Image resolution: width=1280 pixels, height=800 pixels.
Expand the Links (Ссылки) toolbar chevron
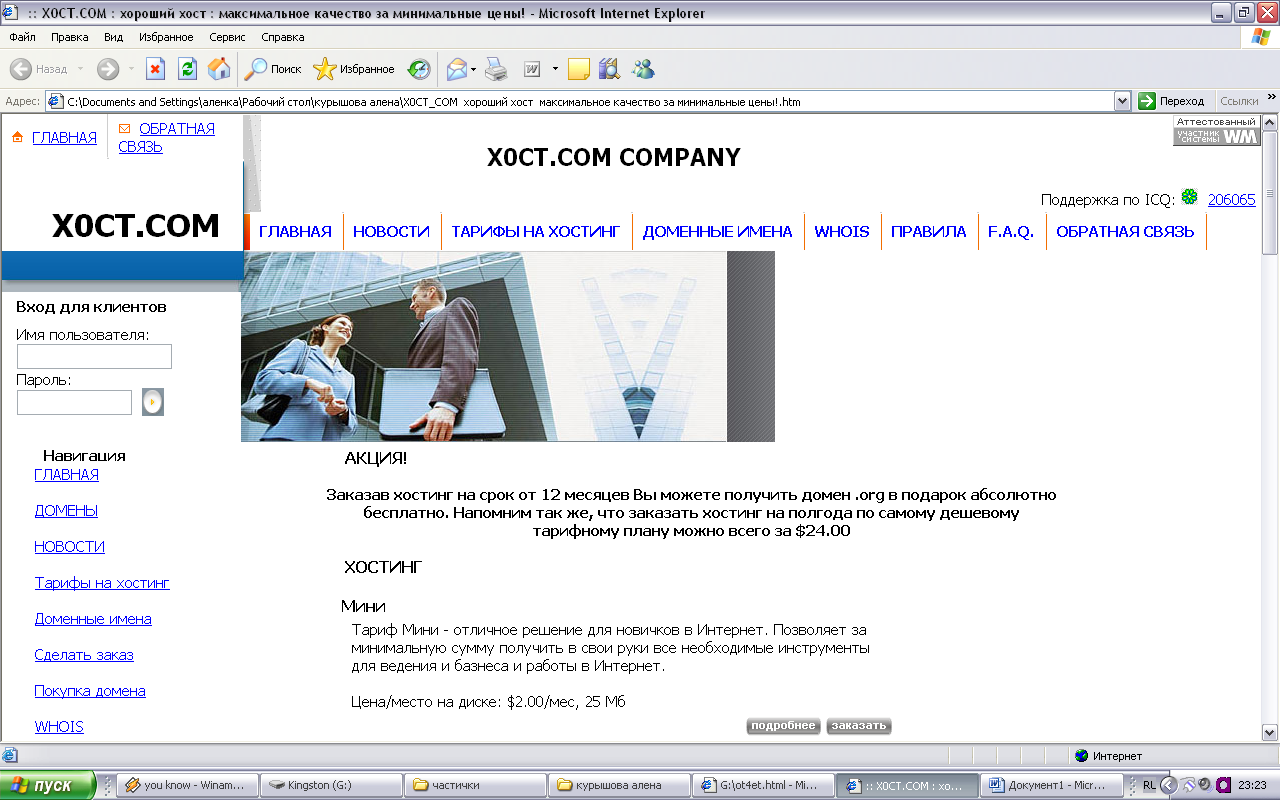(1272, 98)
